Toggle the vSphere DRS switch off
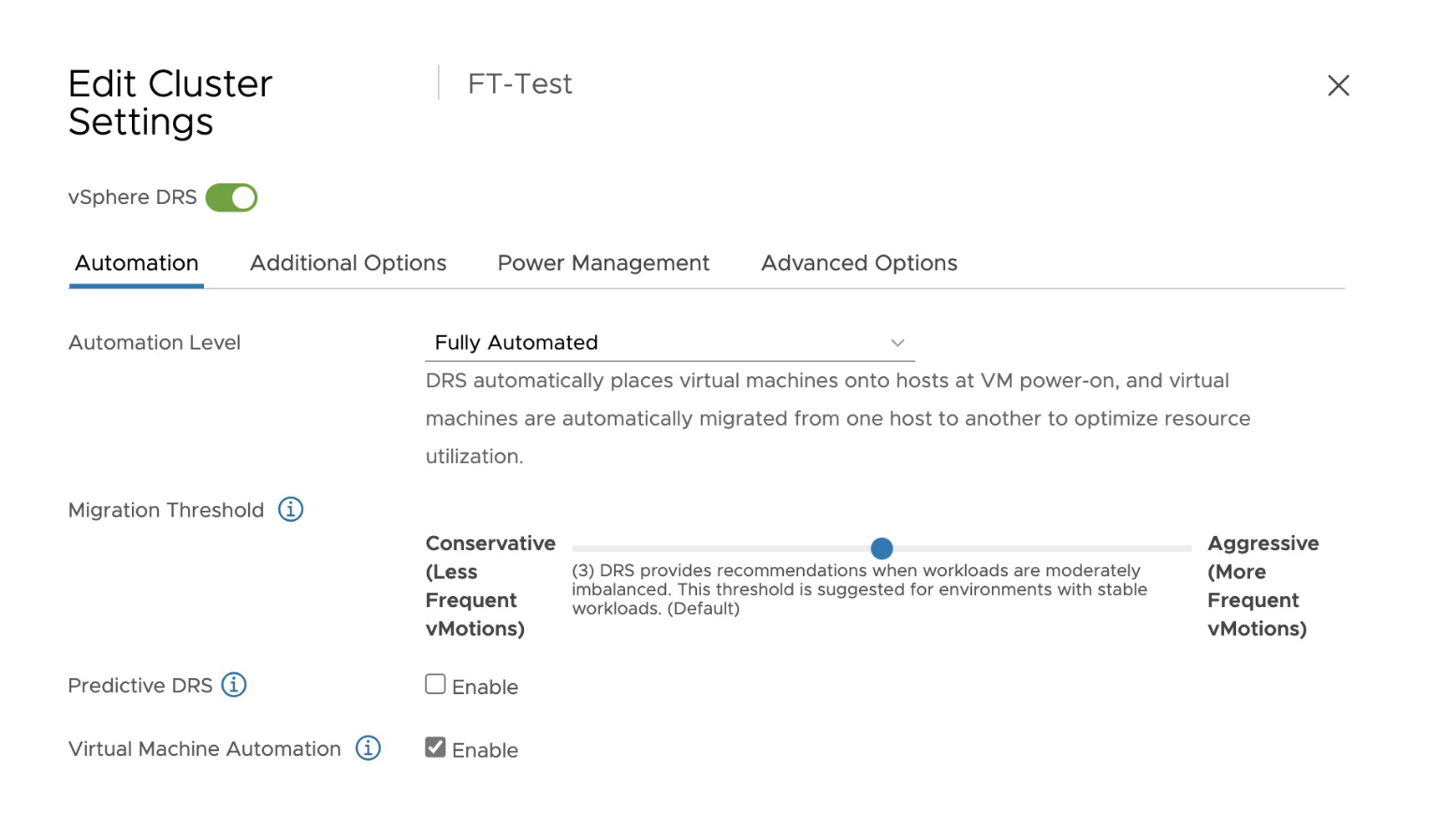The image size is (1456, 827). click(x=231, y=198)
